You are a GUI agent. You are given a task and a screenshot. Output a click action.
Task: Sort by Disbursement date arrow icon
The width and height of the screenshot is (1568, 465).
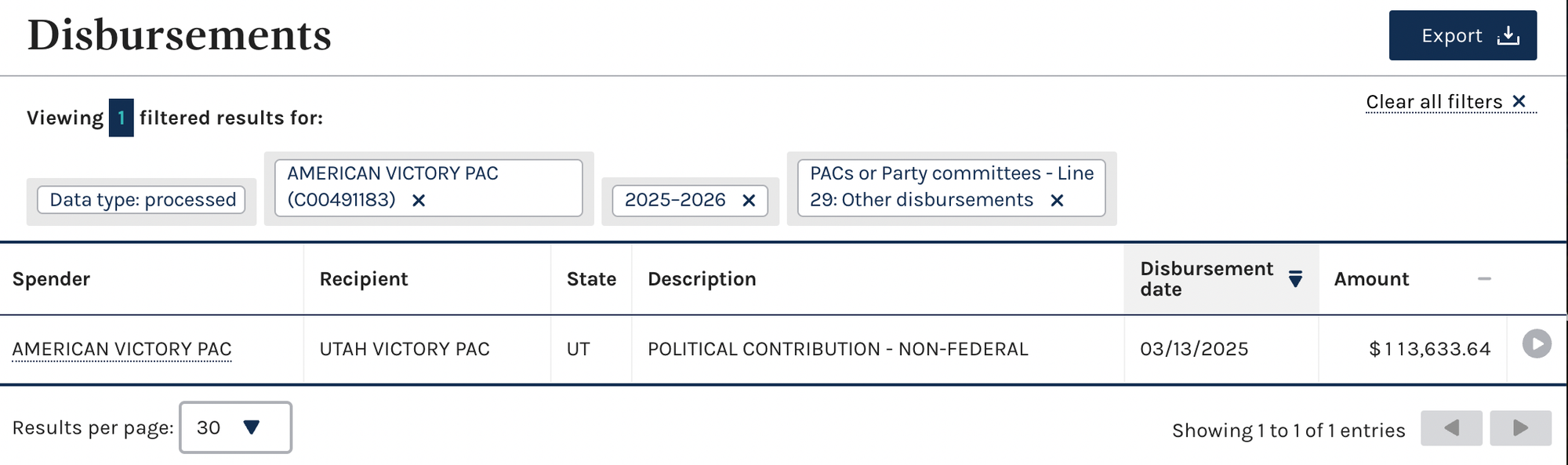point(1295,279)
